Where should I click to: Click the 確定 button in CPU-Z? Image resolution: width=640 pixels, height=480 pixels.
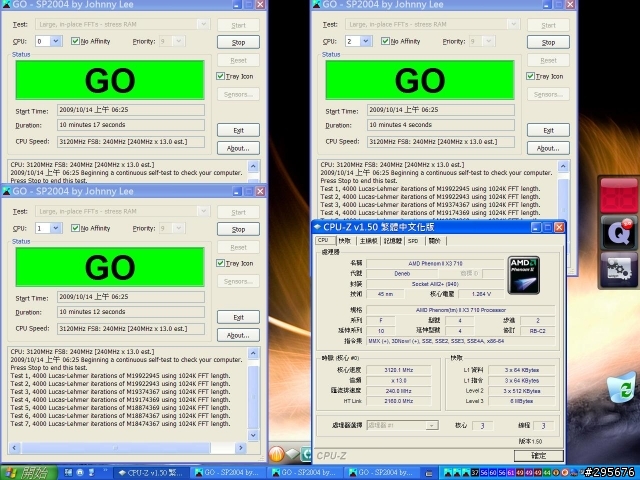(x=539, y=456)
